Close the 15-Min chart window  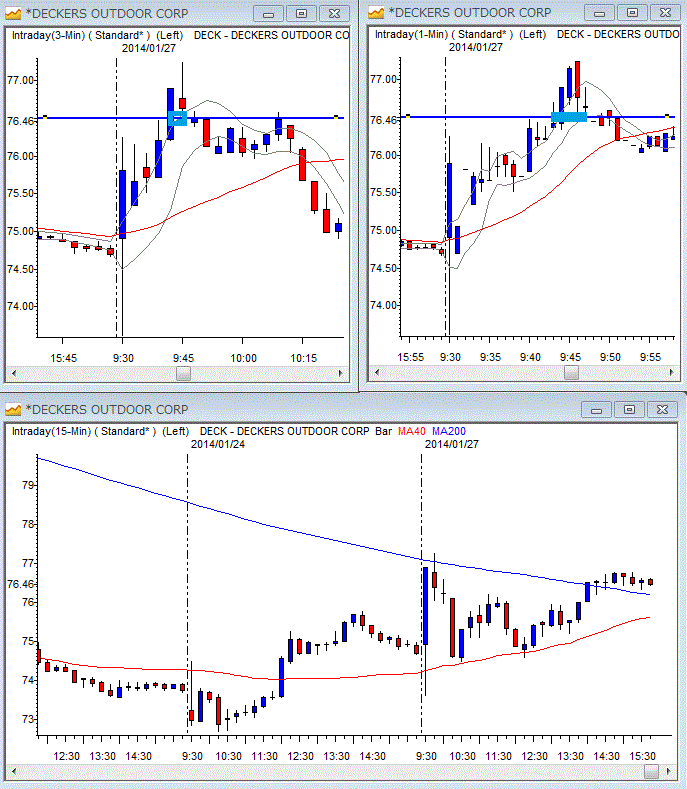click(x=662, y=410)
